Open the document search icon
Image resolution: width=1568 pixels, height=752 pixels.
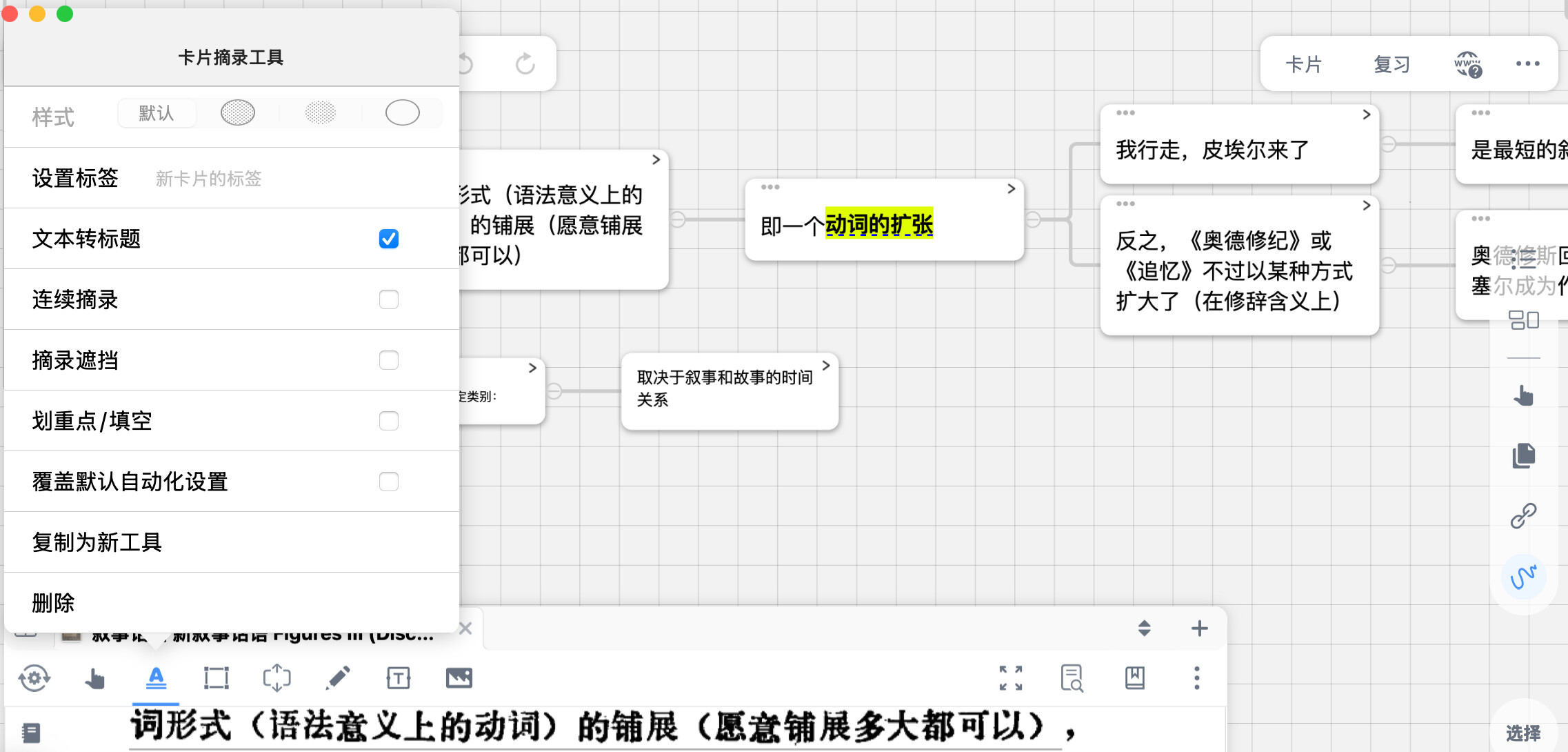pyautogui.click(x=1072, y=678)
